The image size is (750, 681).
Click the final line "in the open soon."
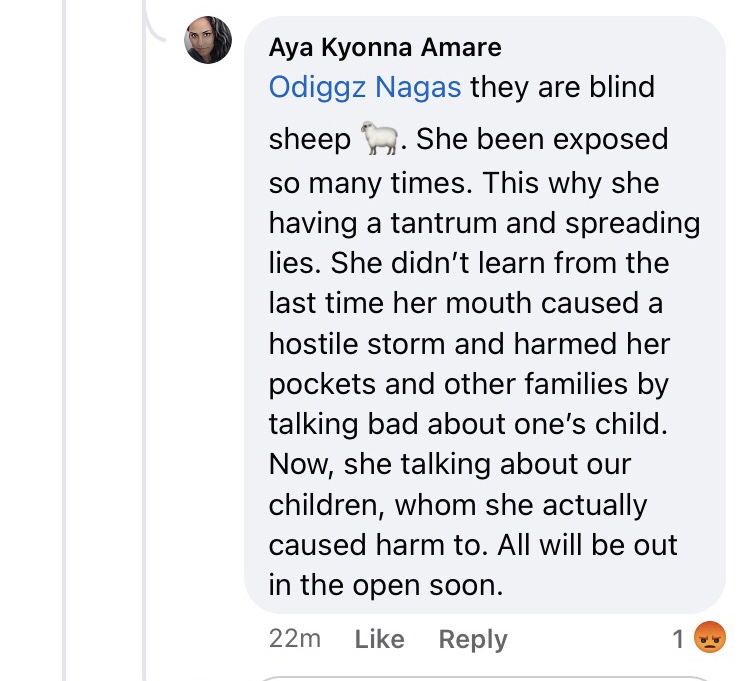coord(385,585)
